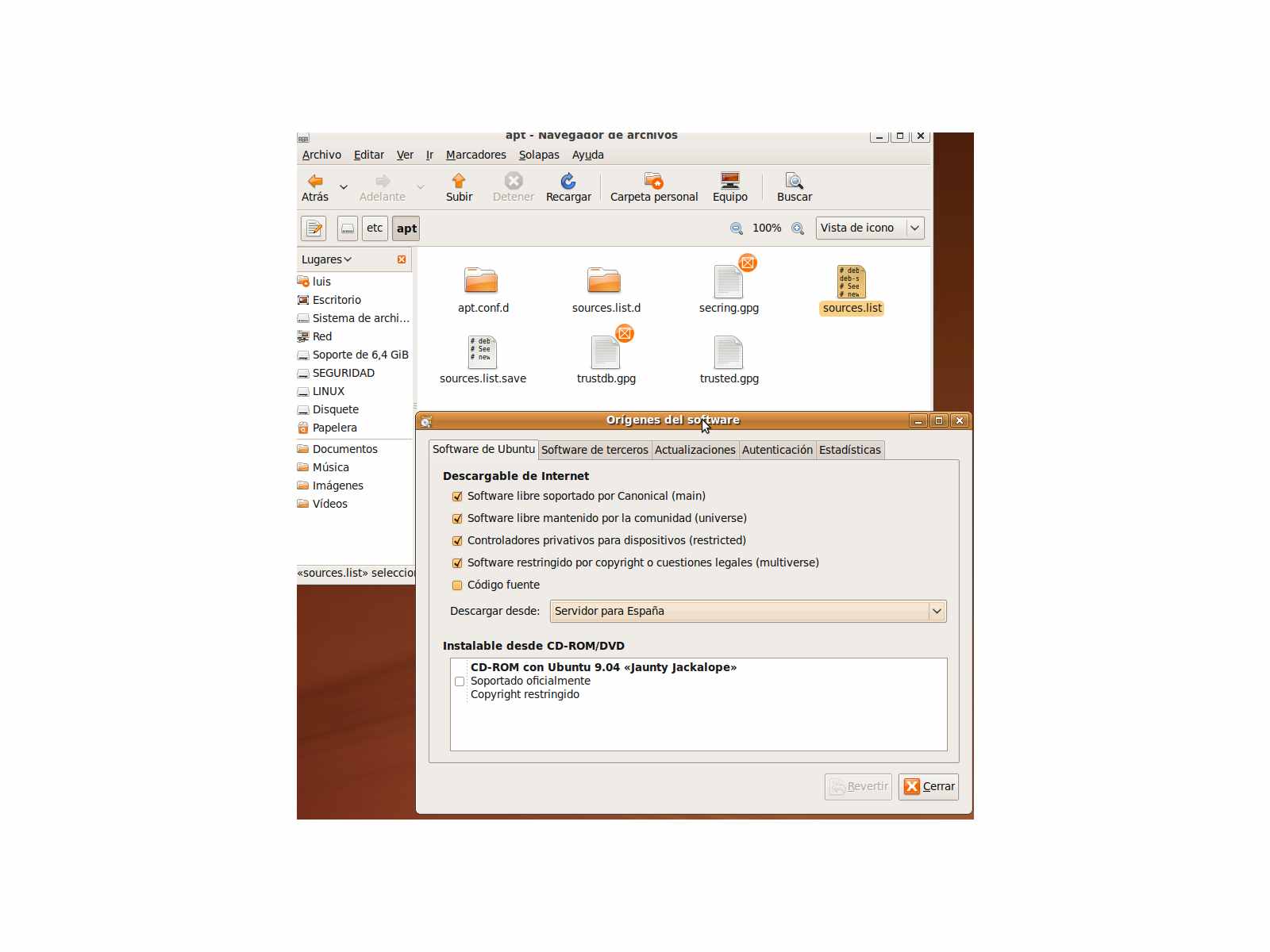Viewport: 1270px width, 952px height.
Task: Expand the Lugares panel selector
Action: [x=326, y=259]
